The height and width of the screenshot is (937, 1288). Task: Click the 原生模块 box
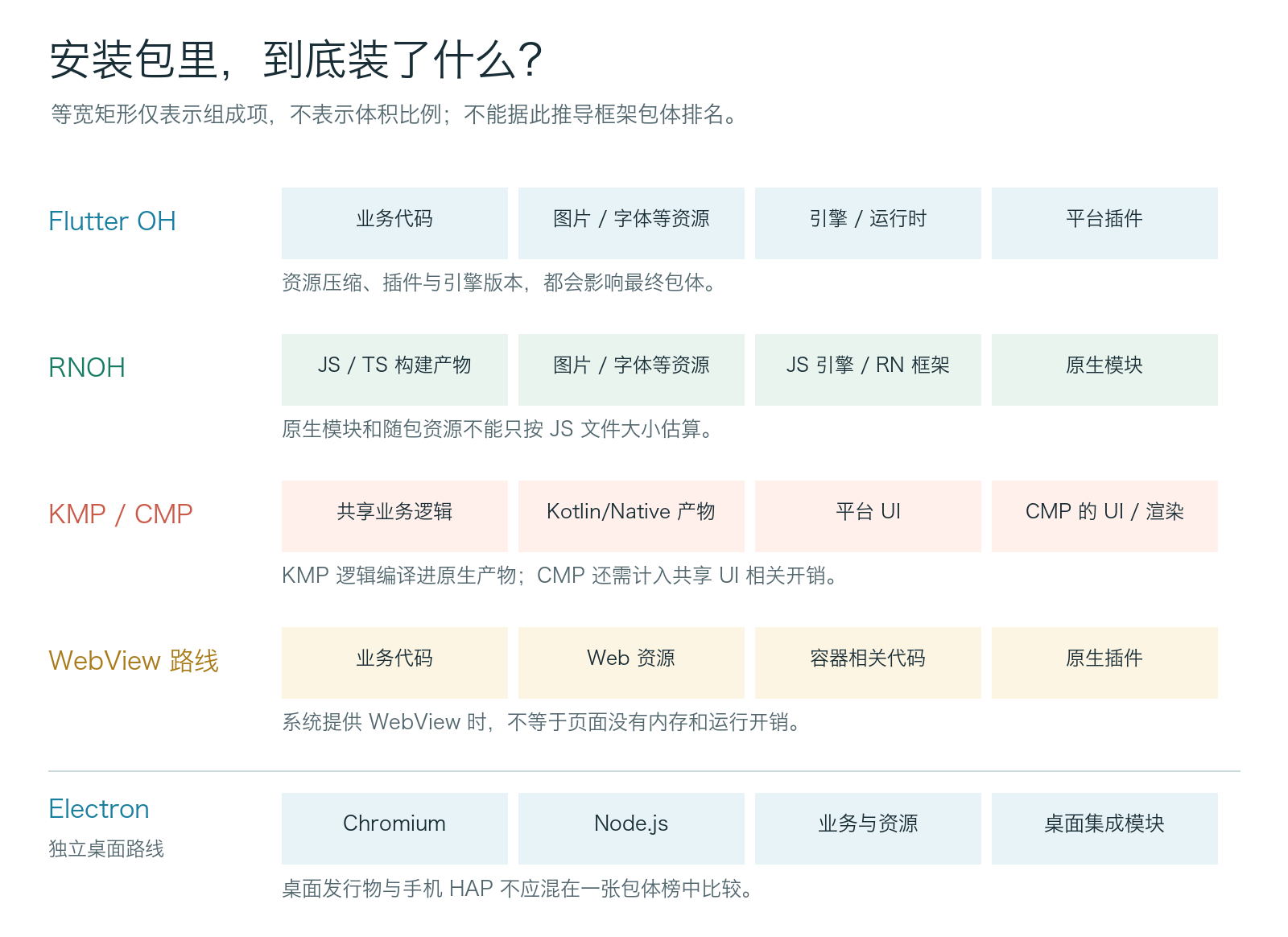pos(1104,369)
